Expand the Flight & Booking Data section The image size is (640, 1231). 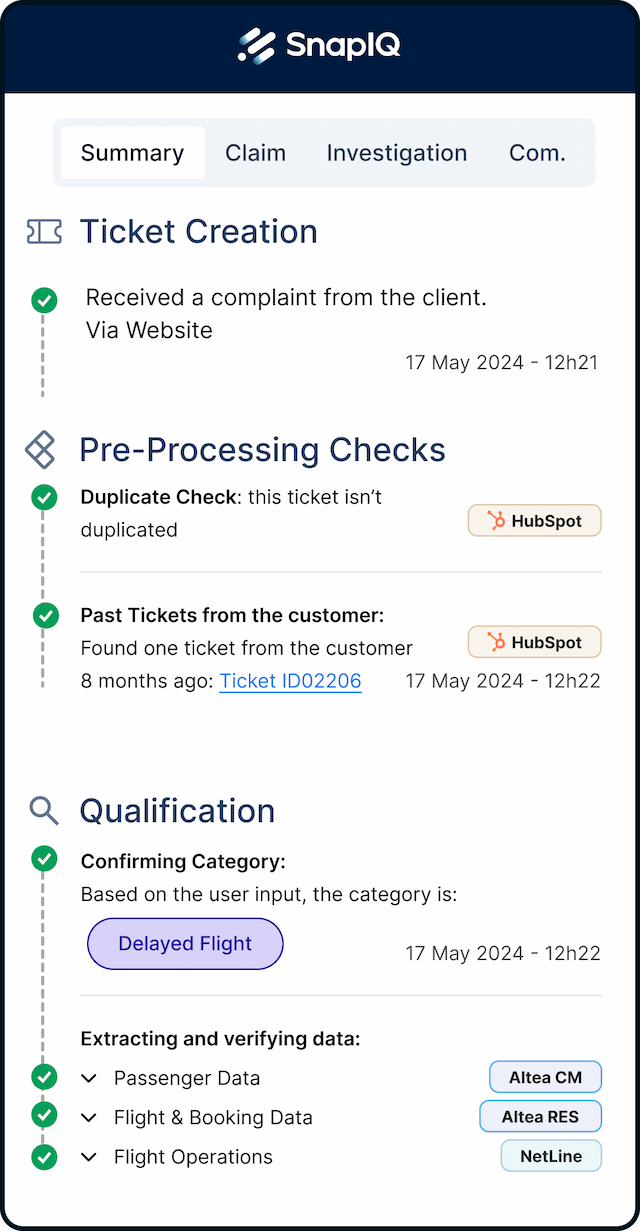pyautogui.click(x=89, y=1117)
